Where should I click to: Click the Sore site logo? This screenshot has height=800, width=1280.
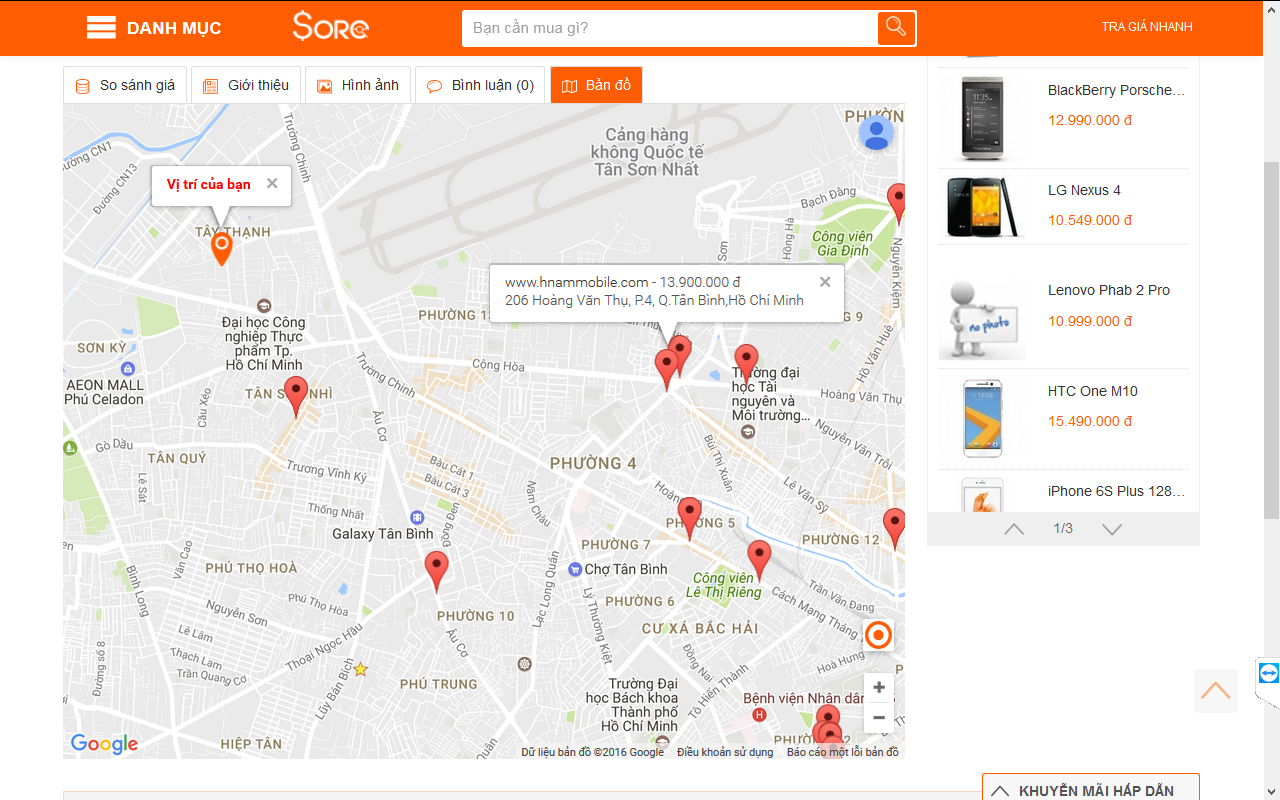point(331,27)
